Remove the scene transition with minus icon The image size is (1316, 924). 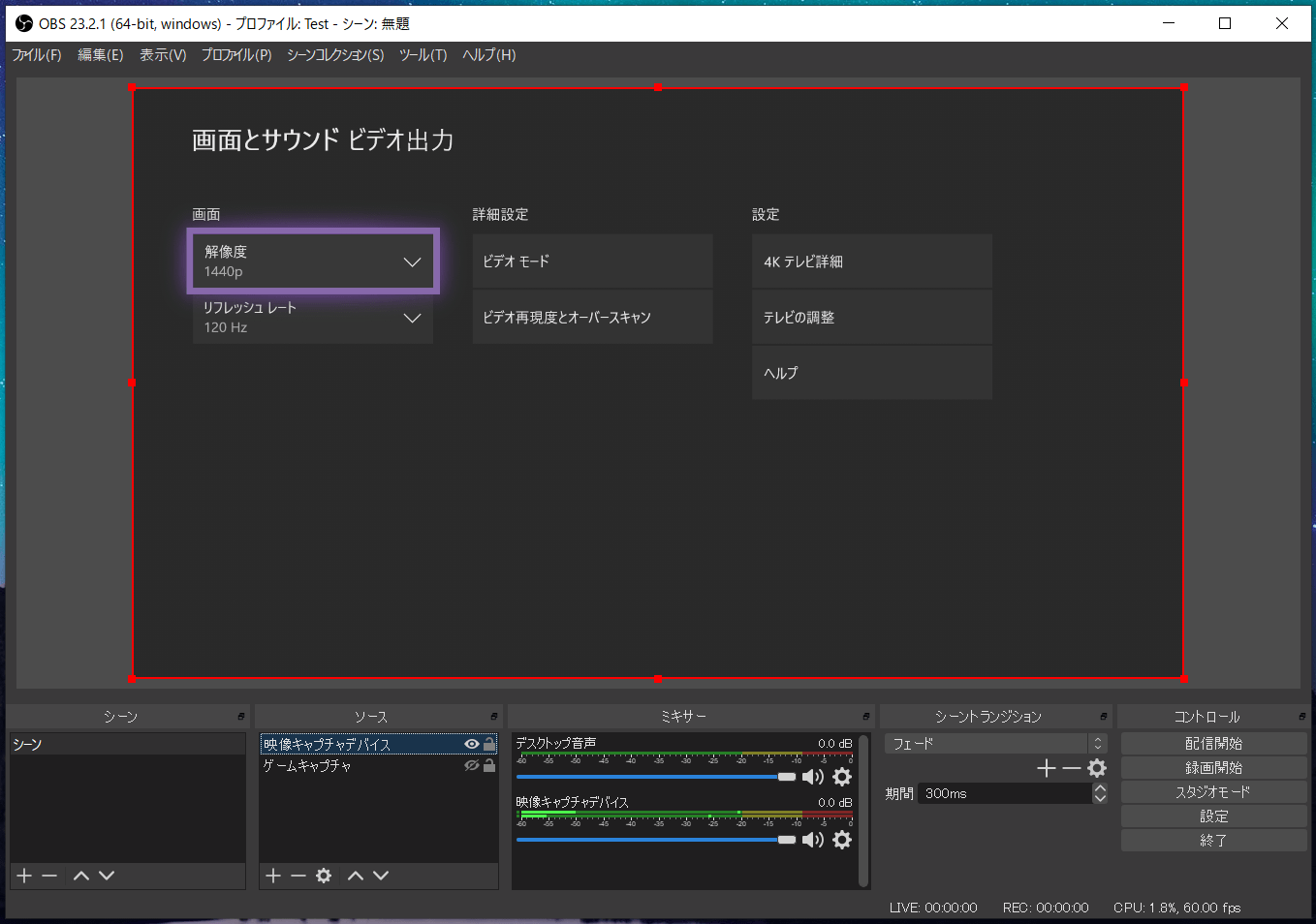pyautogui.click(x=1072, y=768)
